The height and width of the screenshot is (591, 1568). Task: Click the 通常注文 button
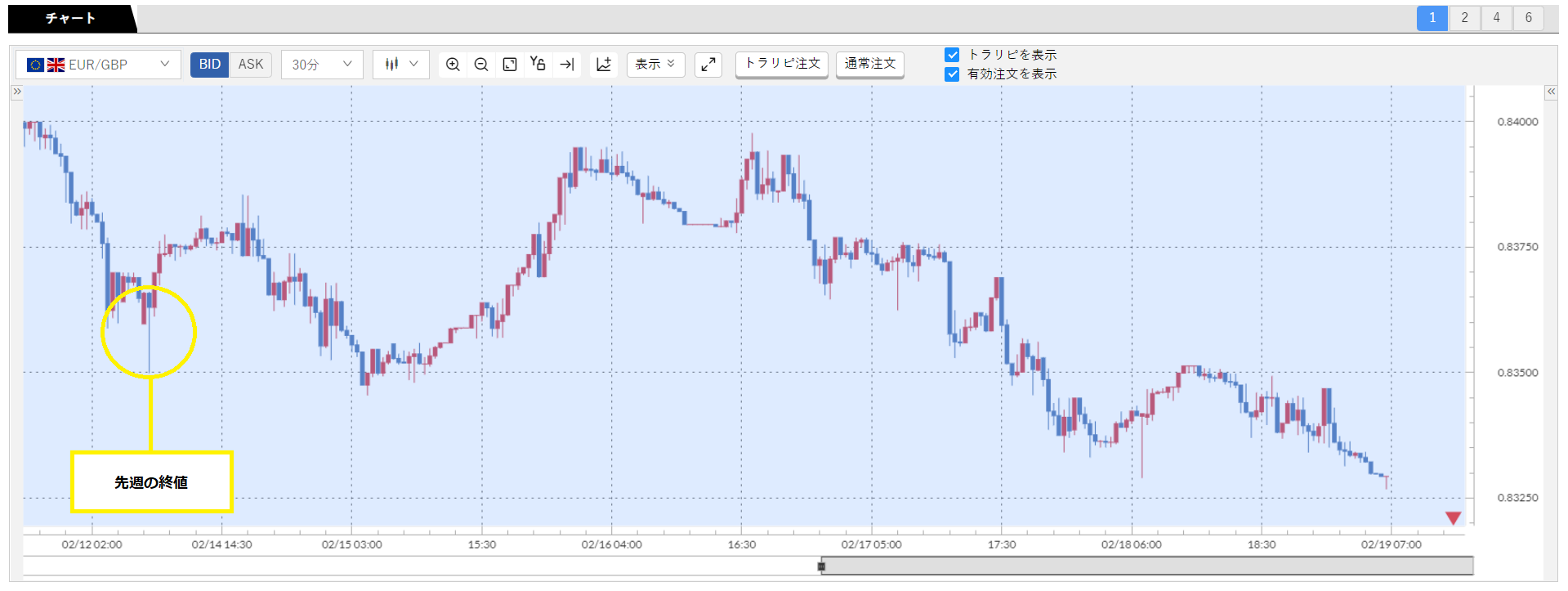tap(870, 64)
